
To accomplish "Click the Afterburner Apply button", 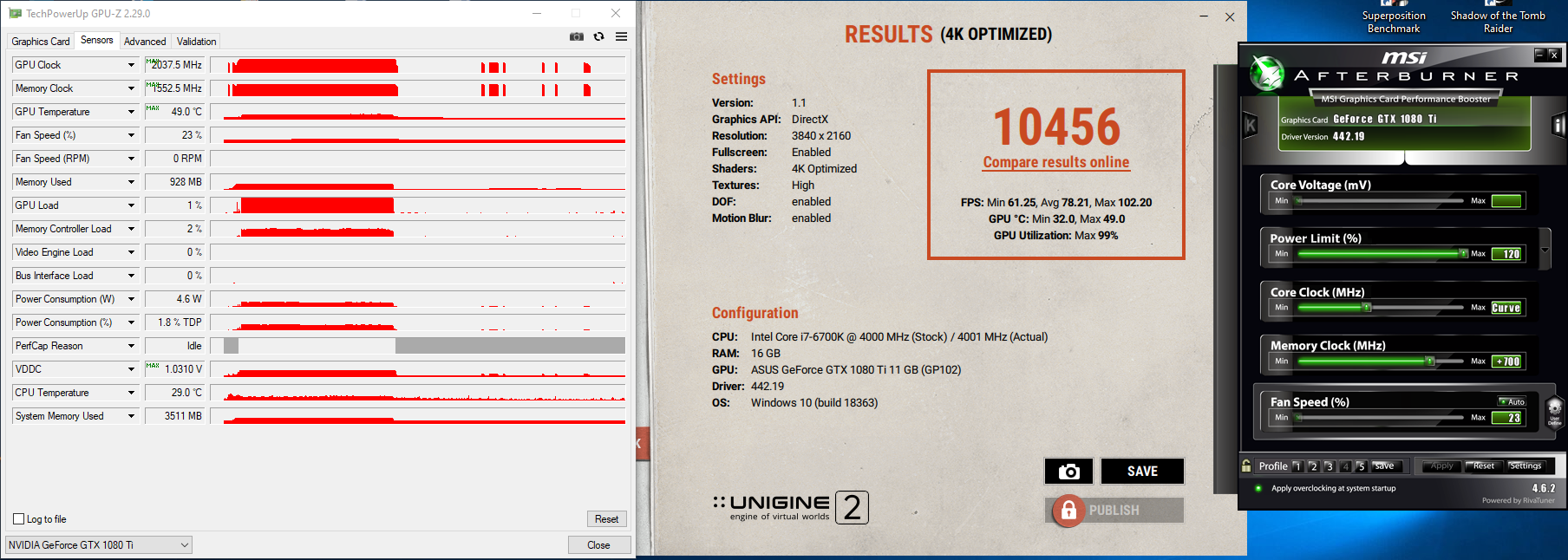I will [x=1441, y=466].
